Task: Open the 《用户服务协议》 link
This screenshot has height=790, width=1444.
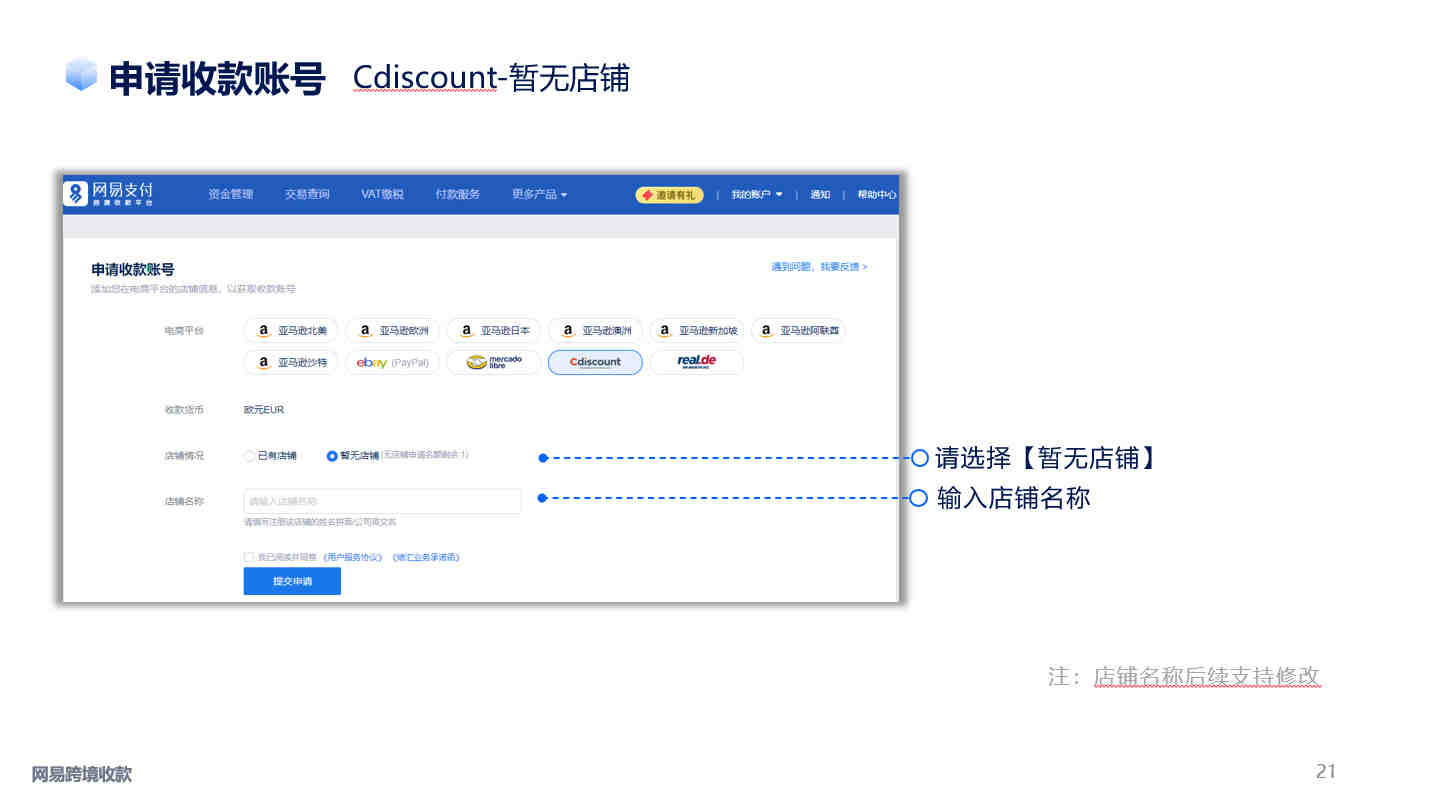Action: pyautogui.click(x=353, y=557)
